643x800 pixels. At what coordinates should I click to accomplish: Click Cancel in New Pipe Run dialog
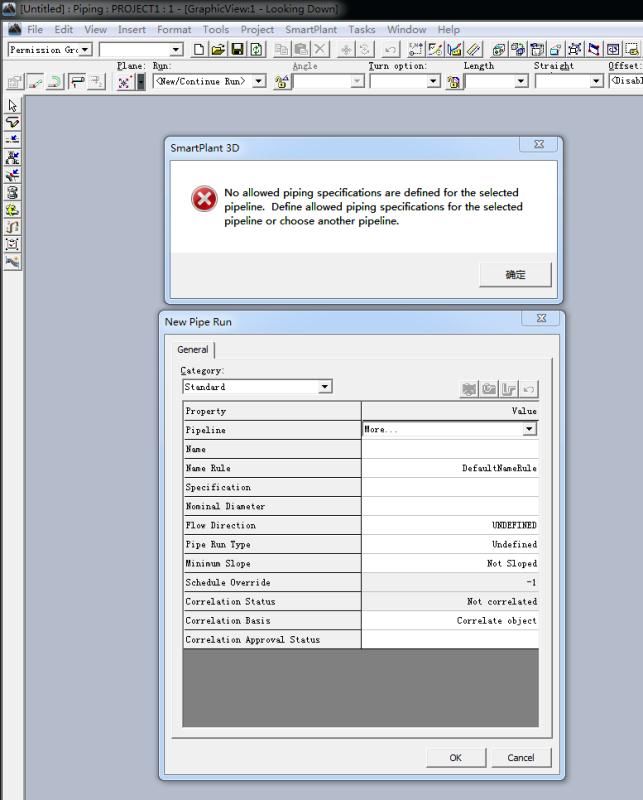click(x=521, y=758)
